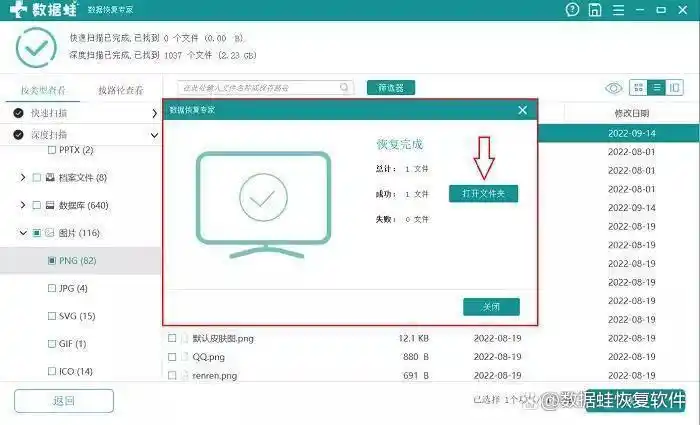Screen dimensions: 700x425
Task: Click the save scan result icon
Action: pyautogui.click(x=595, y=9)
